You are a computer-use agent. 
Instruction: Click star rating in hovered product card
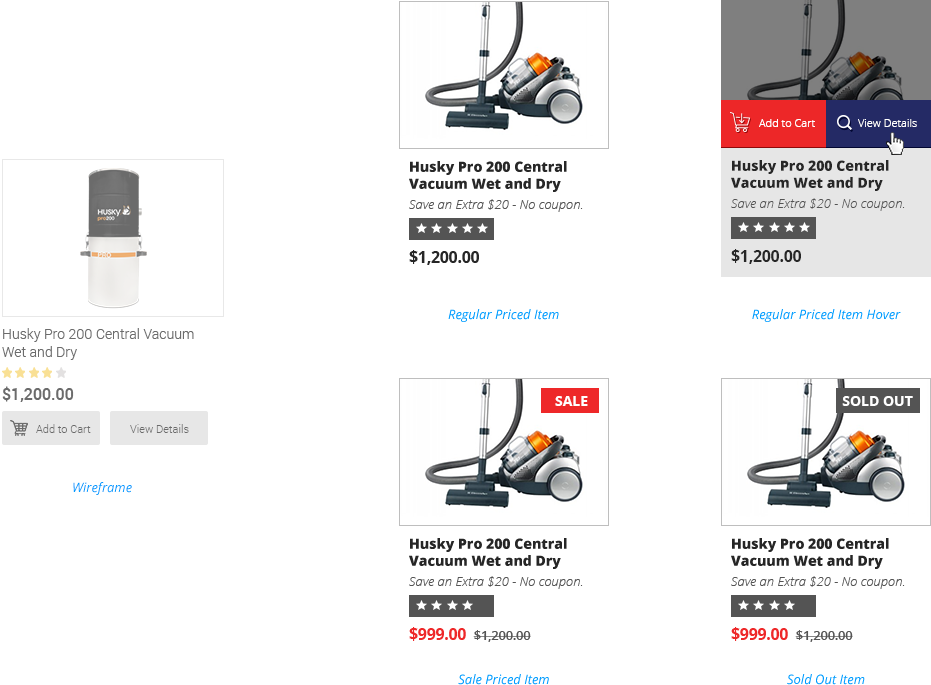tap(773, 227)
